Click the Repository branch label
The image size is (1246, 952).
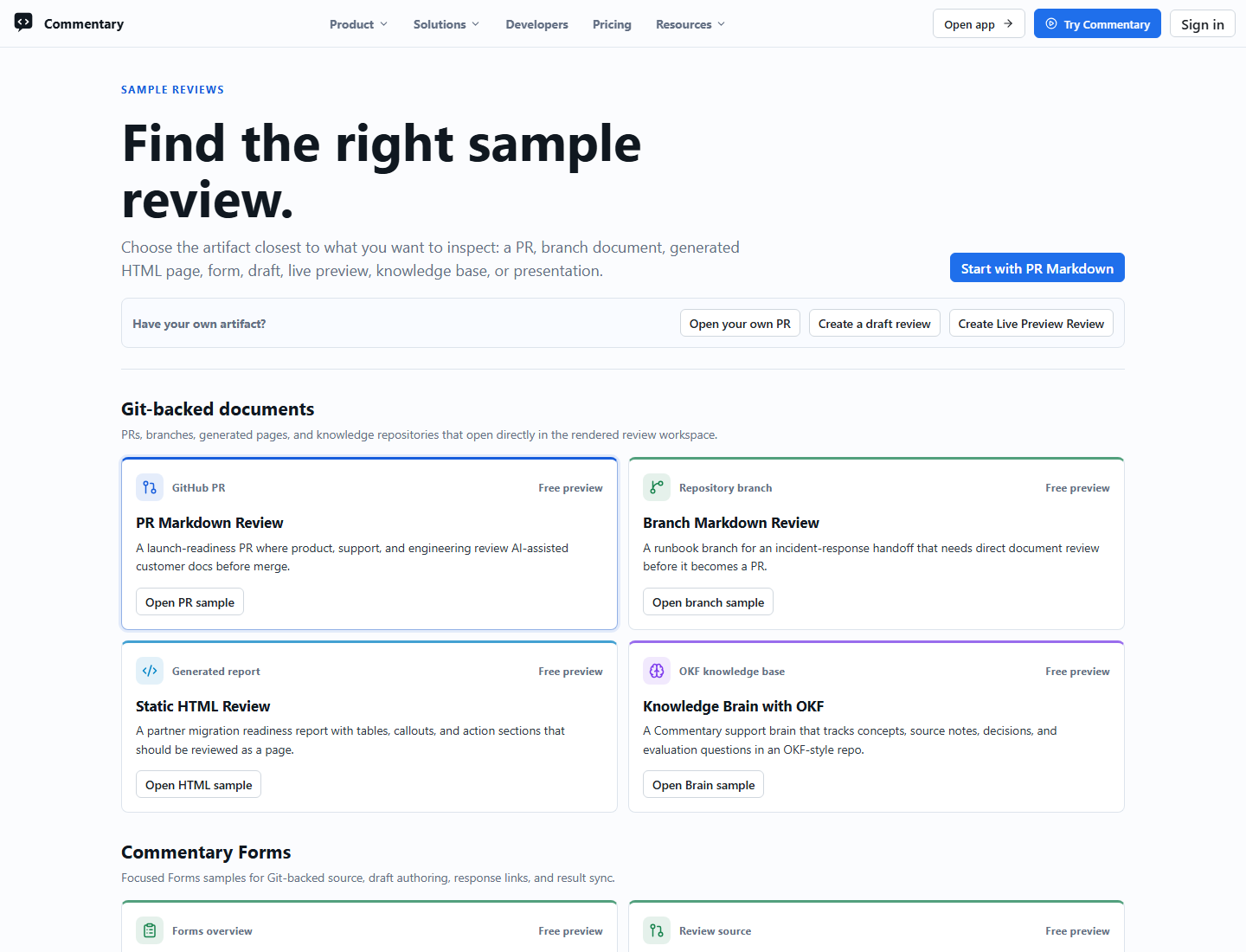pyautogui.click(x=725, y=487)
